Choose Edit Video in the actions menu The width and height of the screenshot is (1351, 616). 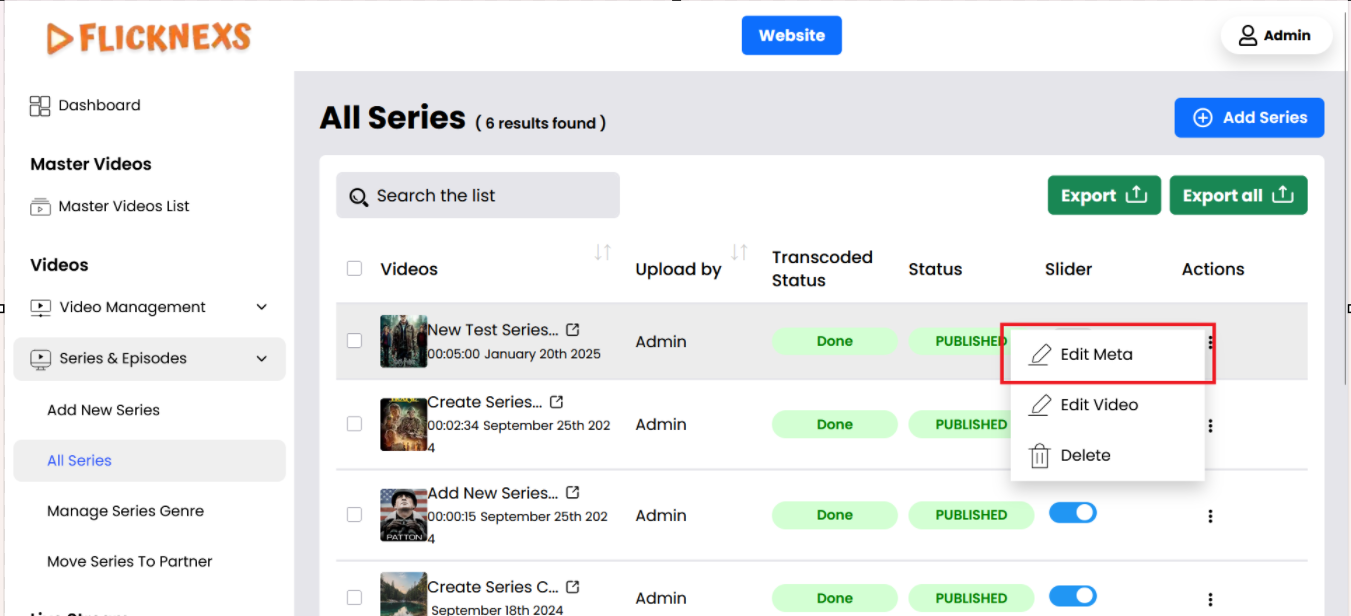coord(1098,405)
